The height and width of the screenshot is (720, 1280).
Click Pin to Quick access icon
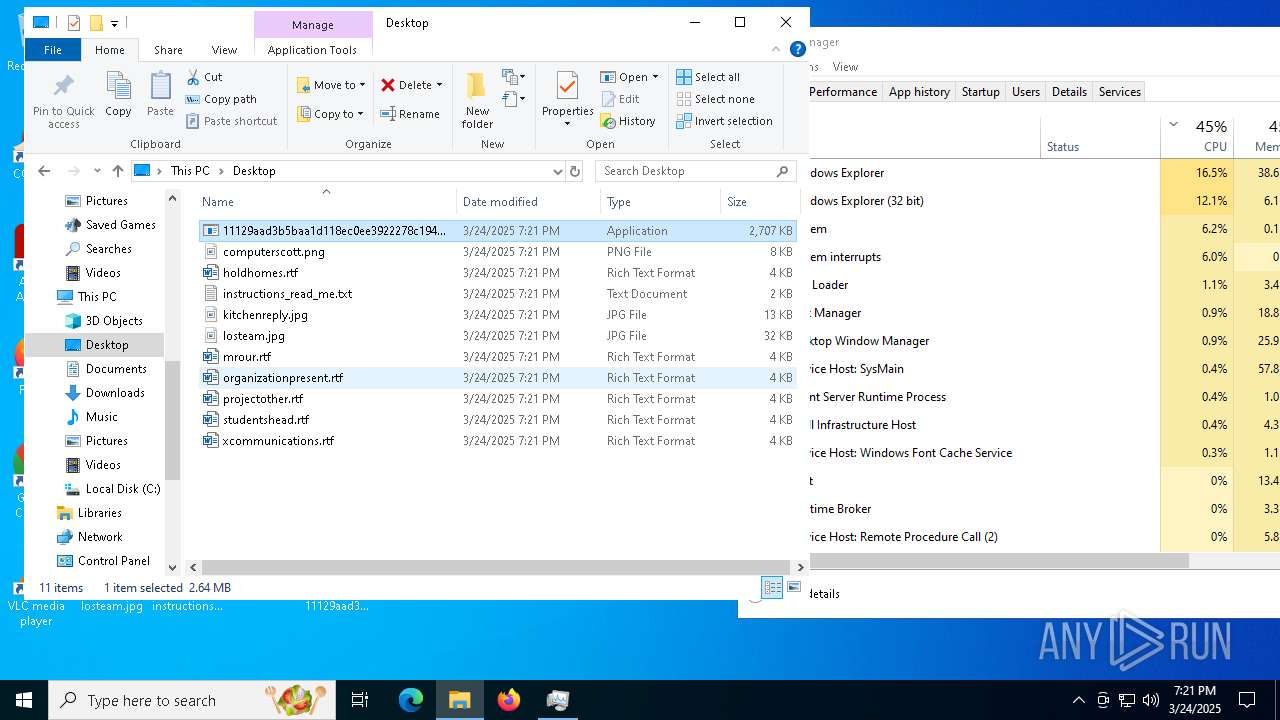tap(64, 100)
